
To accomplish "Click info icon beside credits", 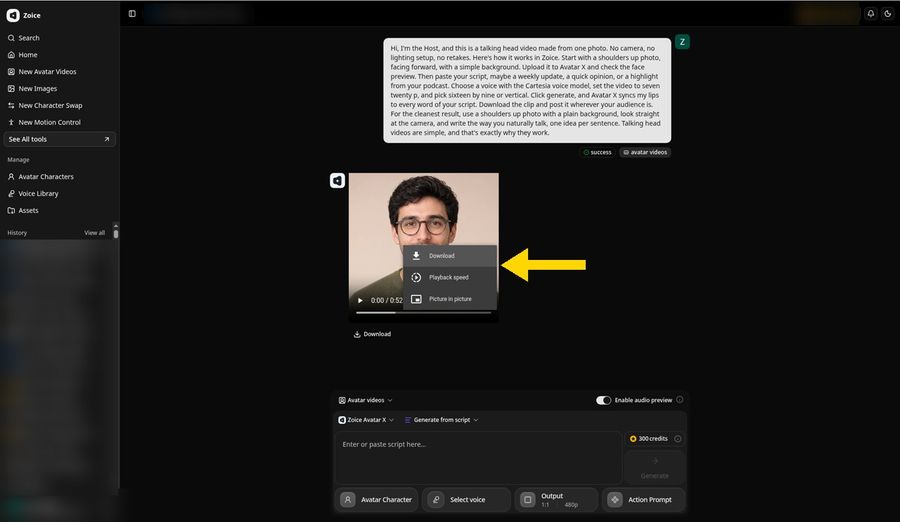I will pyautogui.click(x=678, y=439).
